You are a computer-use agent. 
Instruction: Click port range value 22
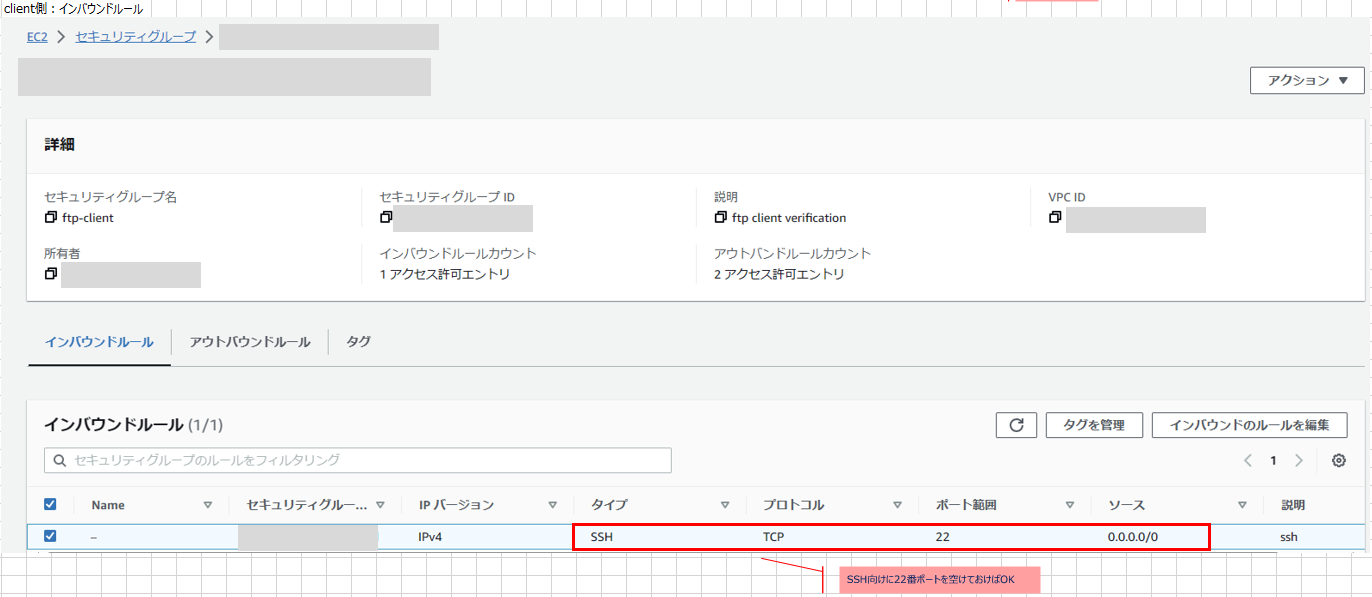coord(942,537)
